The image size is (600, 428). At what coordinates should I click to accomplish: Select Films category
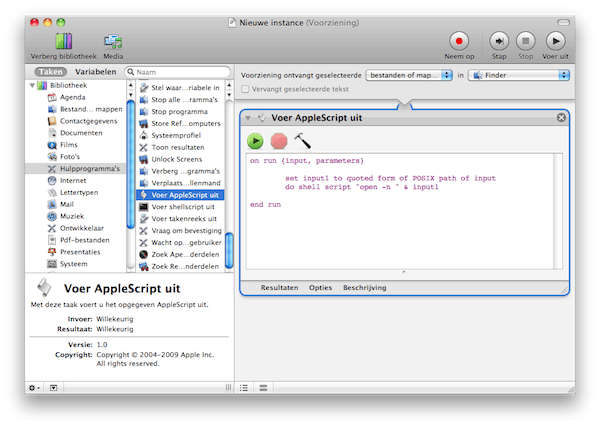click(x=62, y=145)
